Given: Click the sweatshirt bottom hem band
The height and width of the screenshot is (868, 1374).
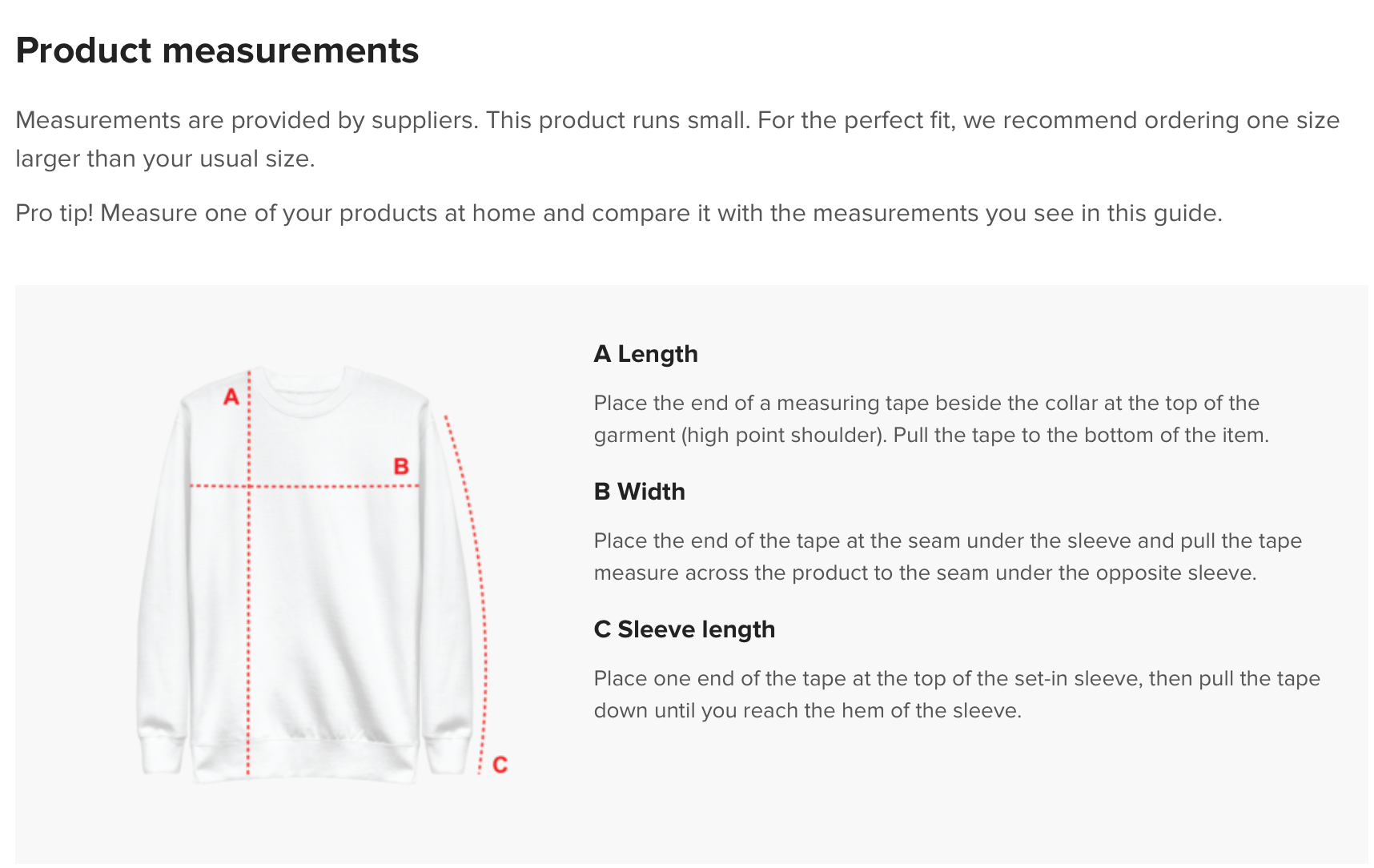Looking at the screenshot, I should click(305, 762).
